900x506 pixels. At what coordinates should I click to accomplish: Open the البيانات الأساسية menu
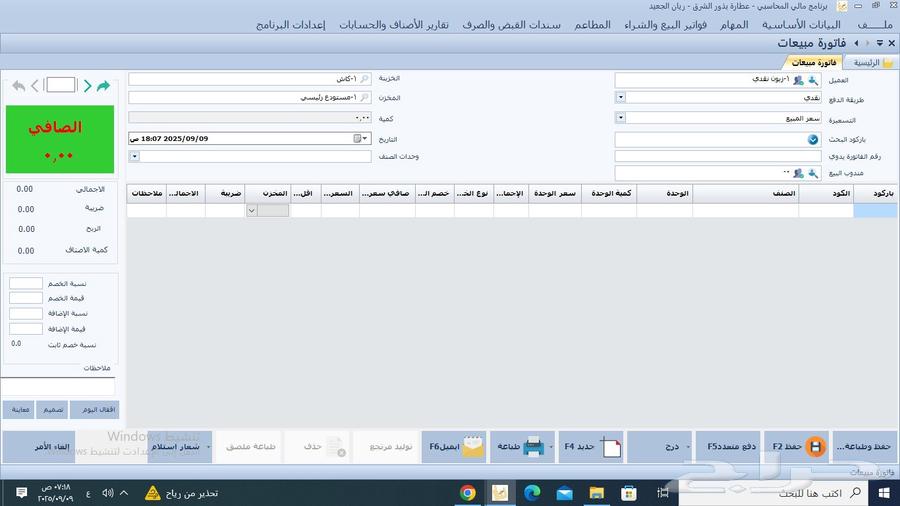click(x=801, y=25)
